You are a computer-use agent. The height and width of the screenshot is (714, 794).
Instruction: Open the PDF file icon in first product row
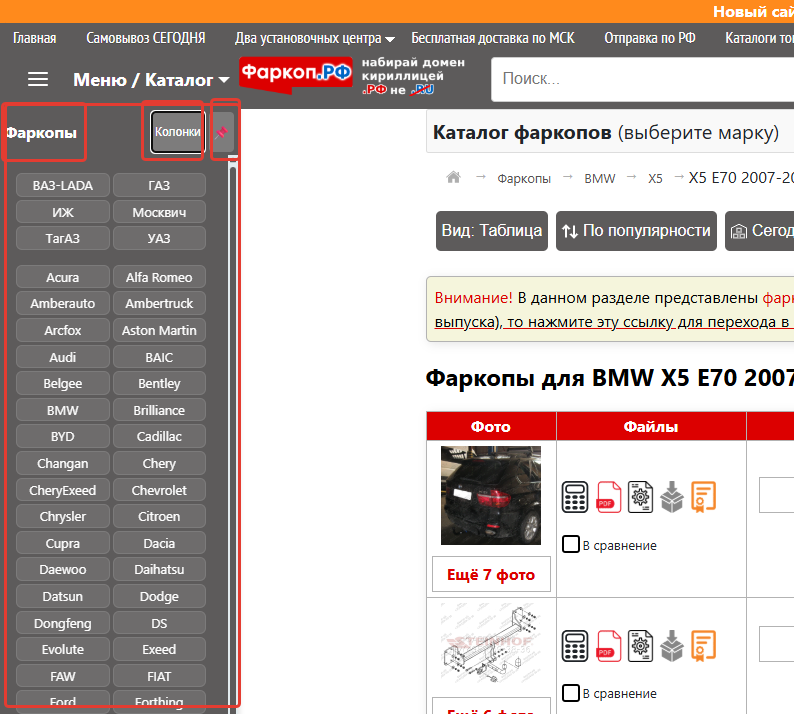(609, 497)
